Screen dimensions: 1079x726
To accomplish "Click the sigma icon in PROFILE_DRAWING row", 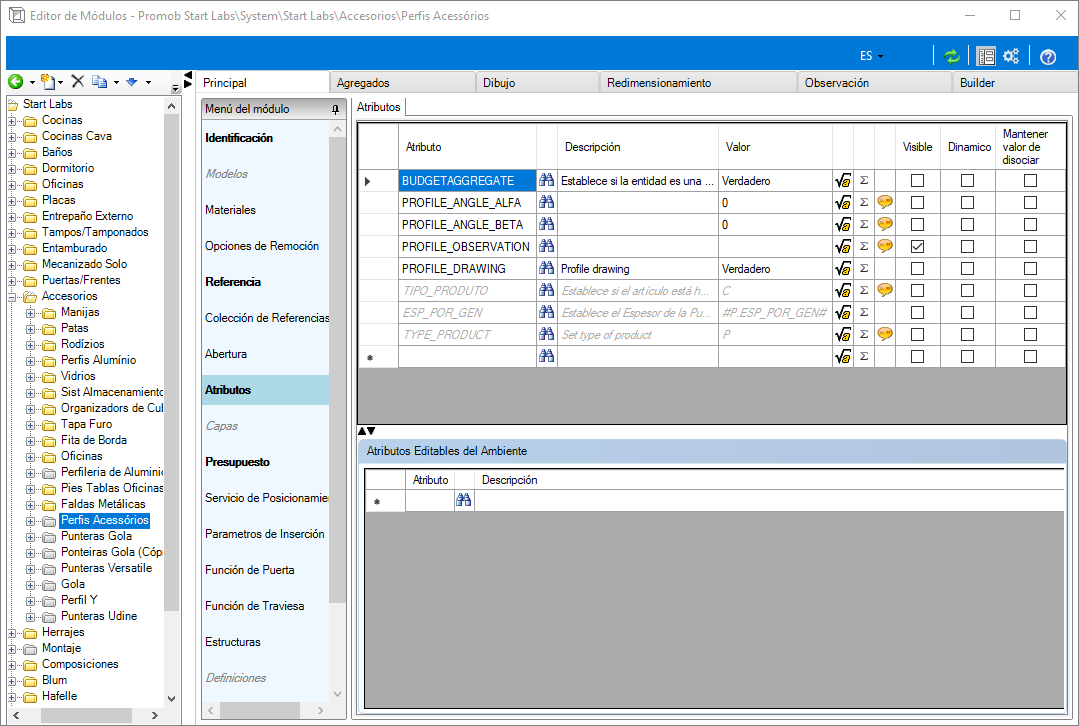I will [x=864, y=268].
